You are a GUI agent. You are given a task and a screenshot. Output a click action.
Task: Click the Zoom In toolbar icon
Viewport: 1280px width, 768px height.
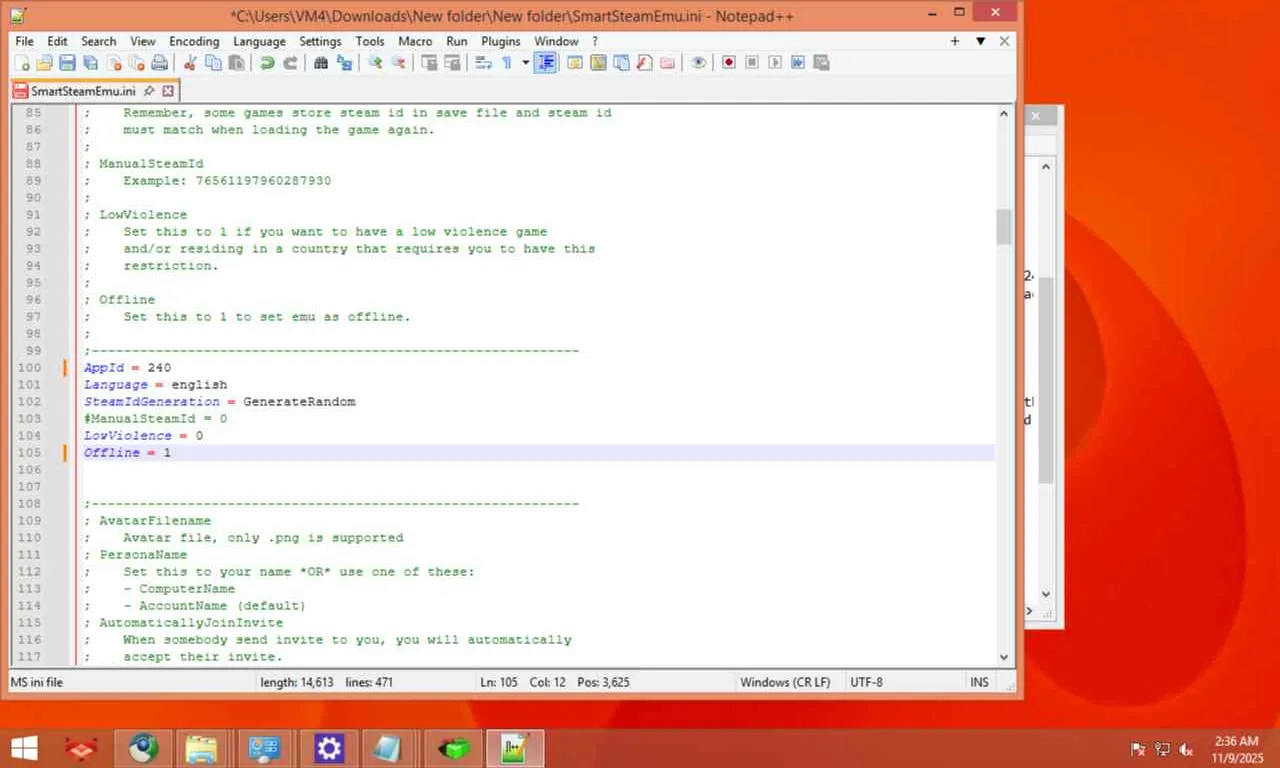pos(375,63)
